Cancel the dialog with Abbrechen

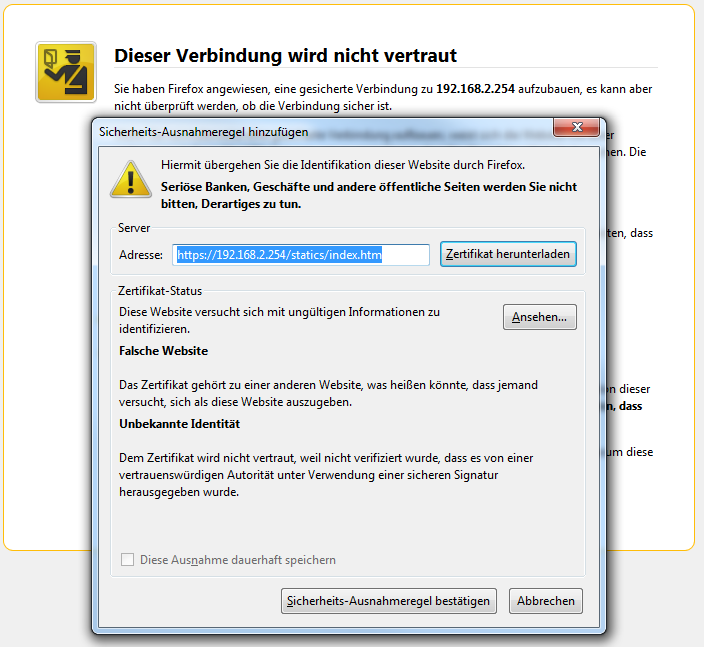[x=546, y=601]
